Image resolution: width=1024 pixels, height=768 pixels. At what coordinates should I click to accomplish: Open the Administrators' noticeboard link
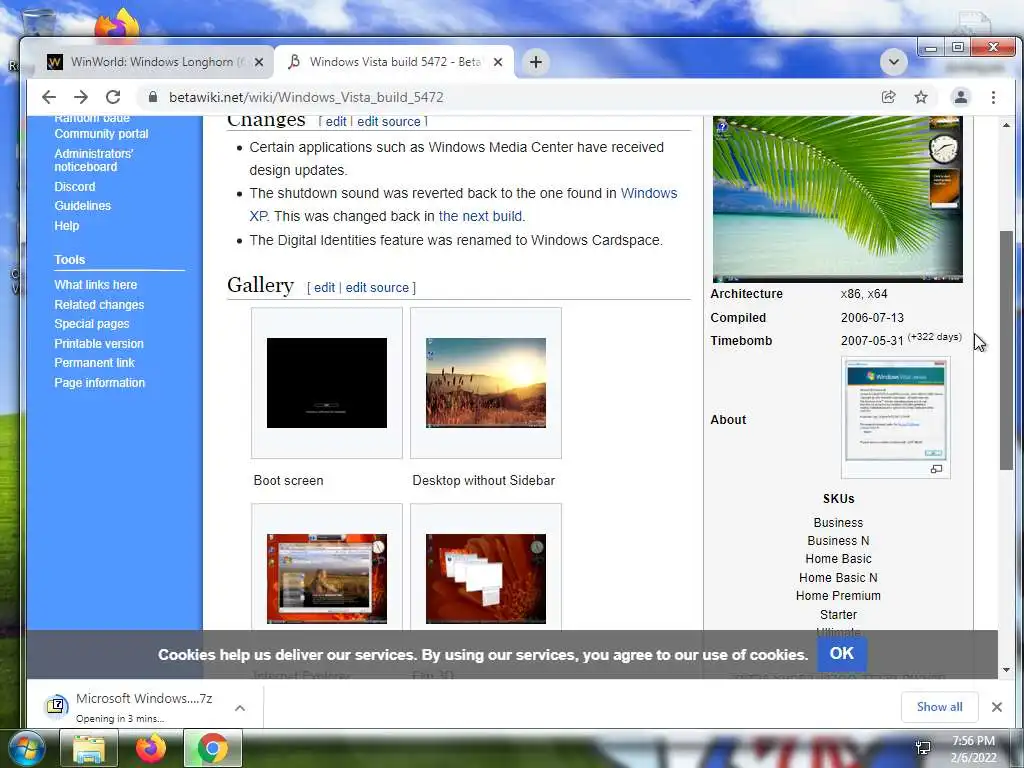[93, 160]
